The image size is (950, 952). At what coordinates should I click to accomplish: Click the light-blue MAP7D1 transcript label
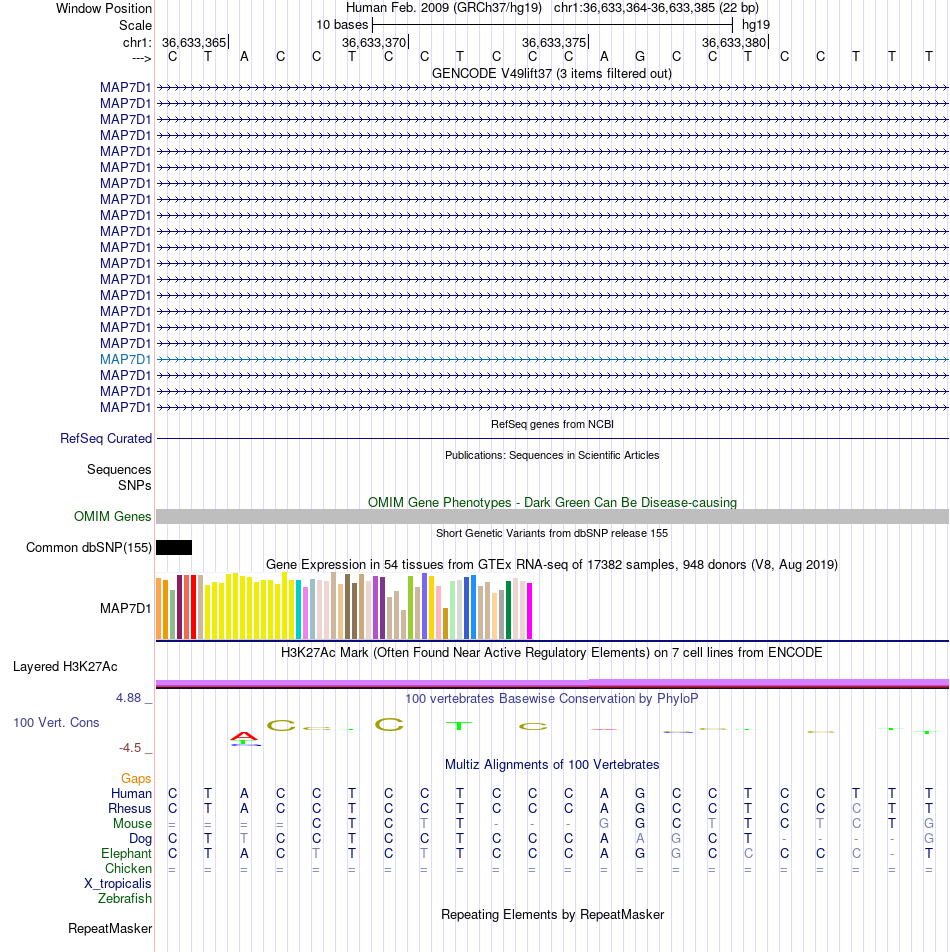[x=126, y=359]
